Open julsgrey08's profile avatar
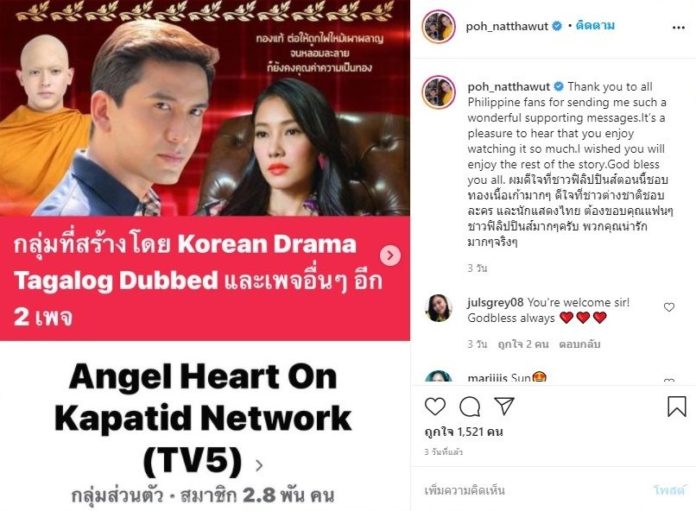 [x=439, y=308]
